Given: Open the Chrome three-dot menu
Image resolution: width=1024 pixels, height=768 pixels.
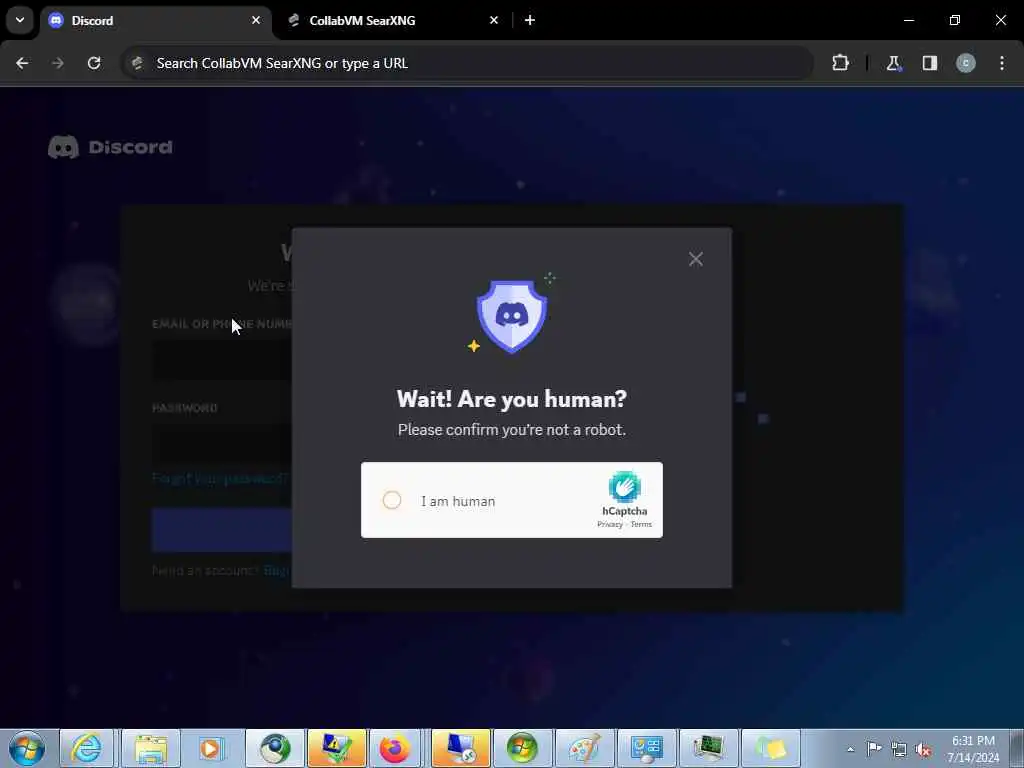Looking at the screenshot, I should [x=1002, y=63].
